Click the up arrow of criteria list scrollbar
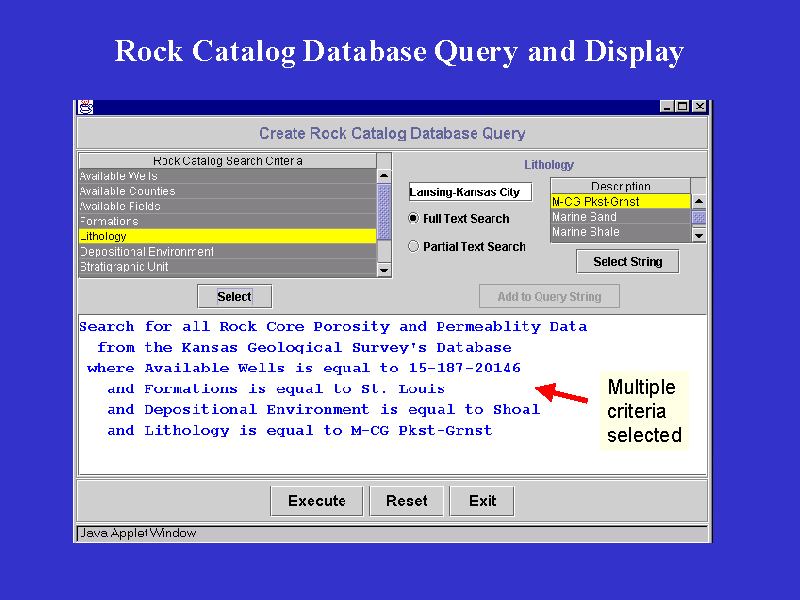Screen dimensions: 800x600 [384, 176]
